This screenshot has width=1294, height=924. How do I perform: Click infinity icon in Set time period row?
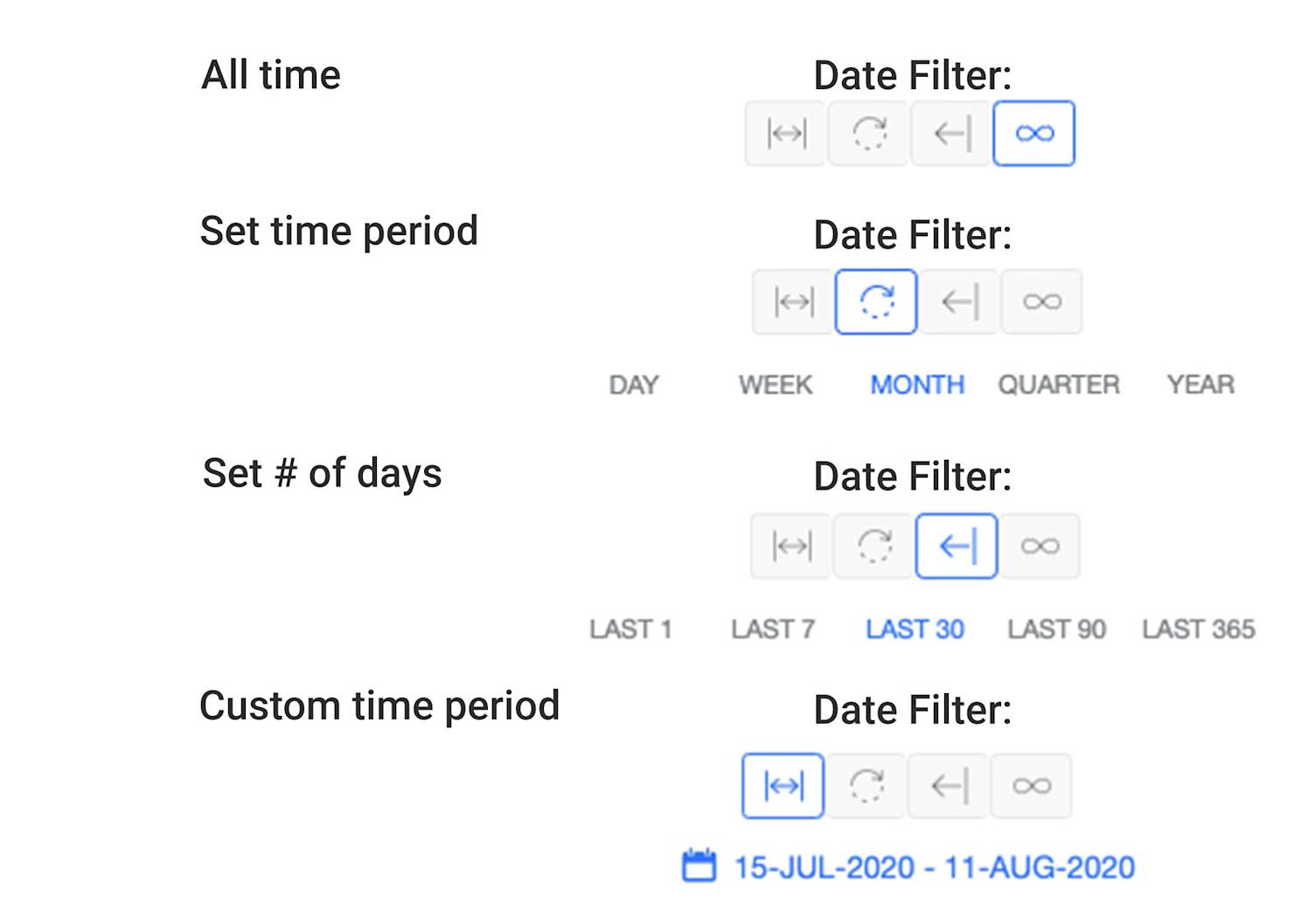tap(1042, 302)
